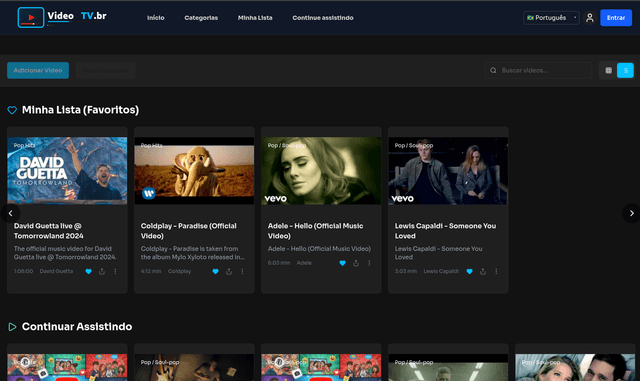Click the 3:03 min duration text
Screen dimensions: 640x381
pyautogui.click(x=406, y=271)
